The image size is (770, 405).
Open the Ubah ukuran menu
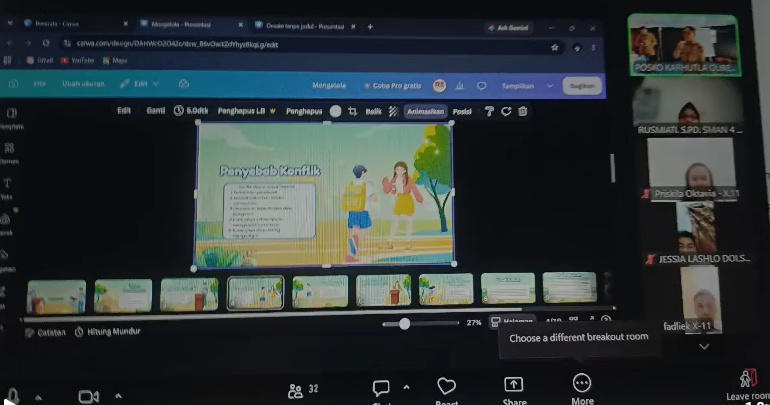83,84
